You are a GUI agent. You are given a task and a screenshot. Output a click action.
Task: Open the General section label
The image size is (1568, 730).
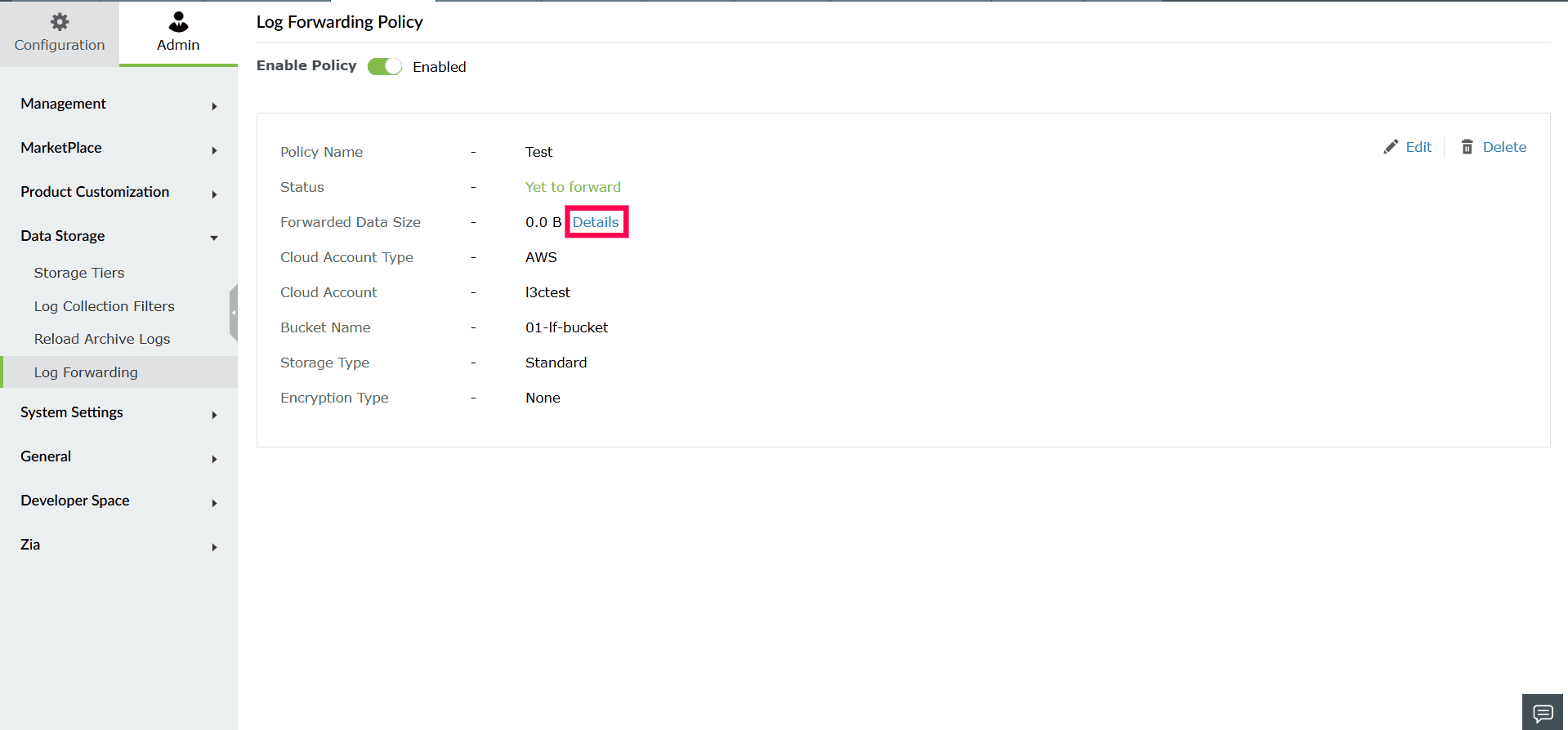tap(46, 456)
